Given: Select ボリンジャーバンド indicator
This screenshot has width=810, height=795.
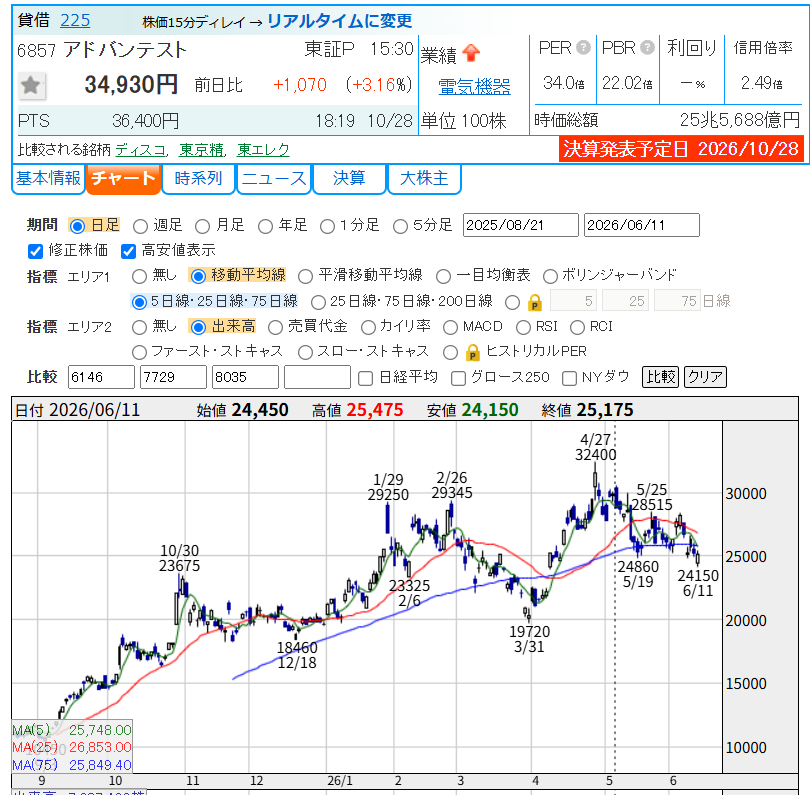Looking at the screenshot, I should [550, 276].
